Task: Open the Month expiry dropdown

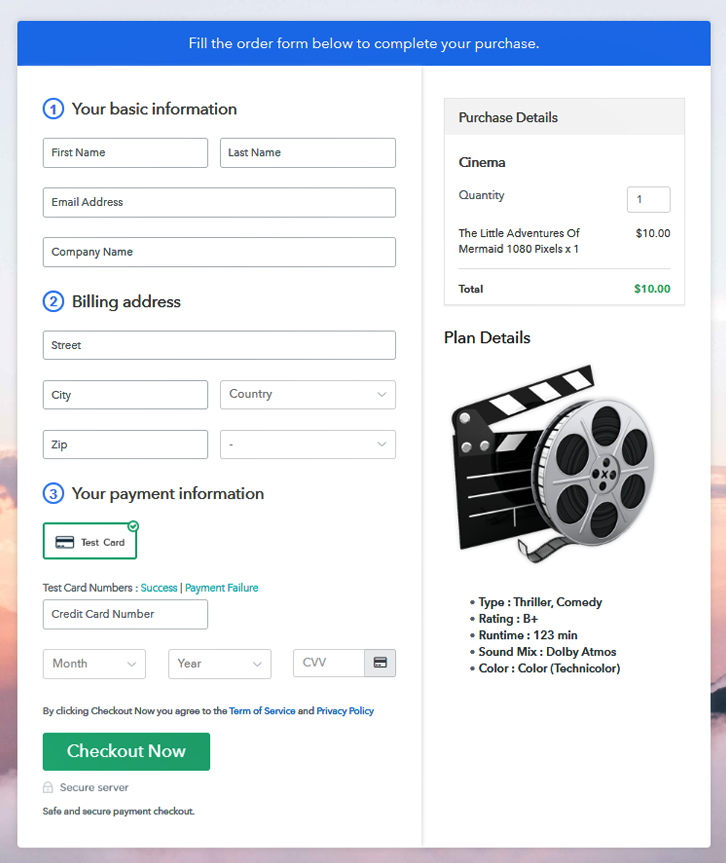Action: click(94, 664)
